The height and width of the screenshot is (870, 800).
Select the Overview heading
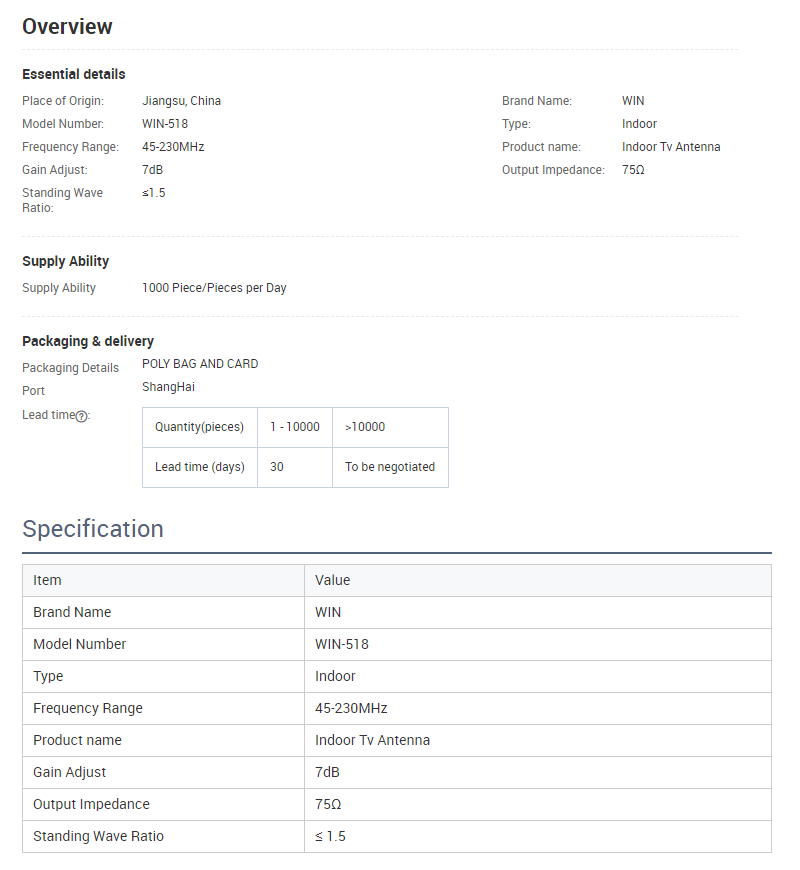click(x=67, y=26)
